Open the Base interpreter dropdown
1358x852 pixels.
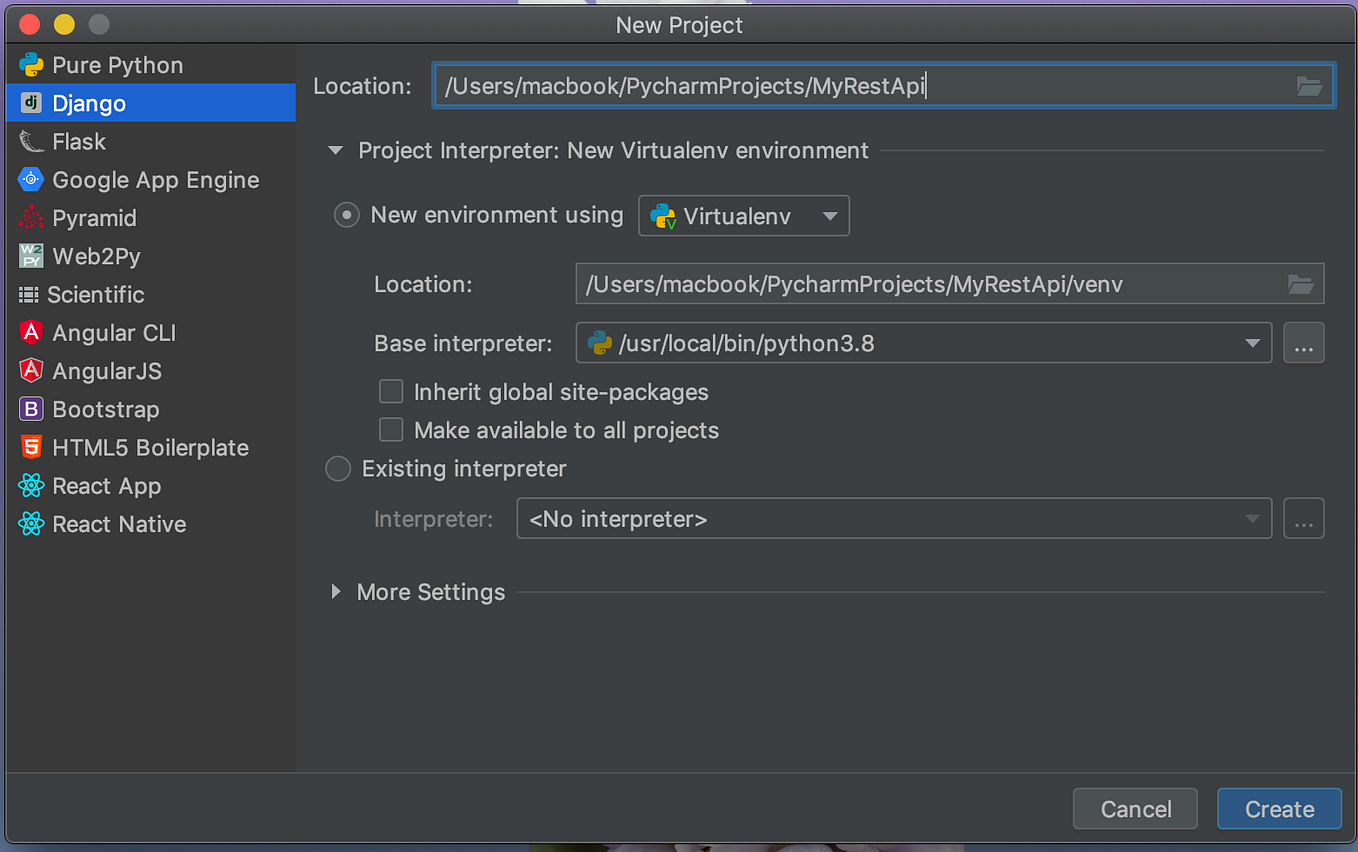tap(1253, 343)
